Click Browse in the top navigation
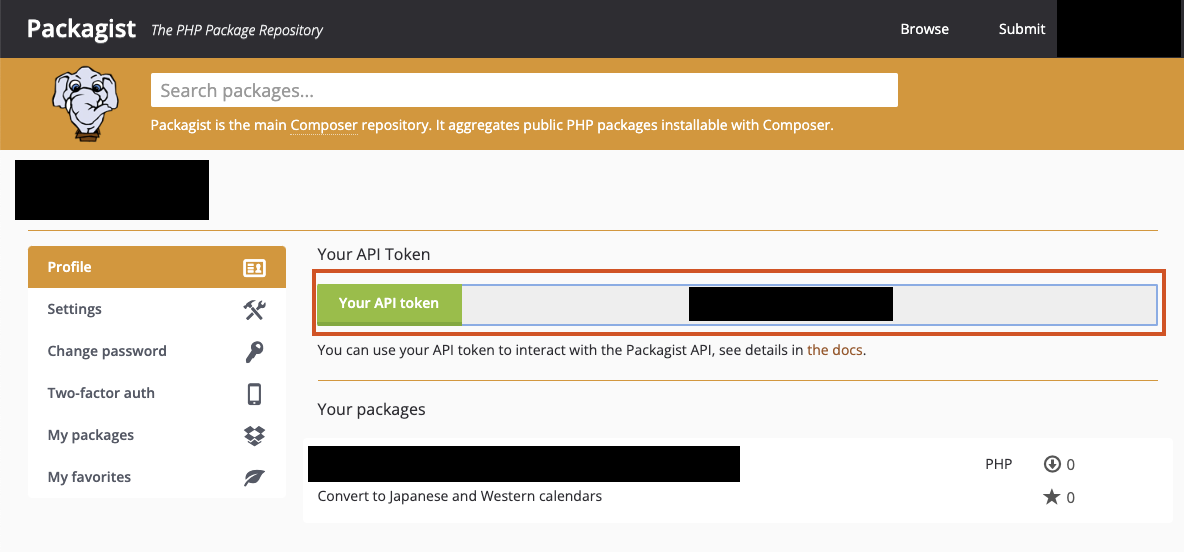1184x552 pixels. pyautogui.click(x=924, y=29)
